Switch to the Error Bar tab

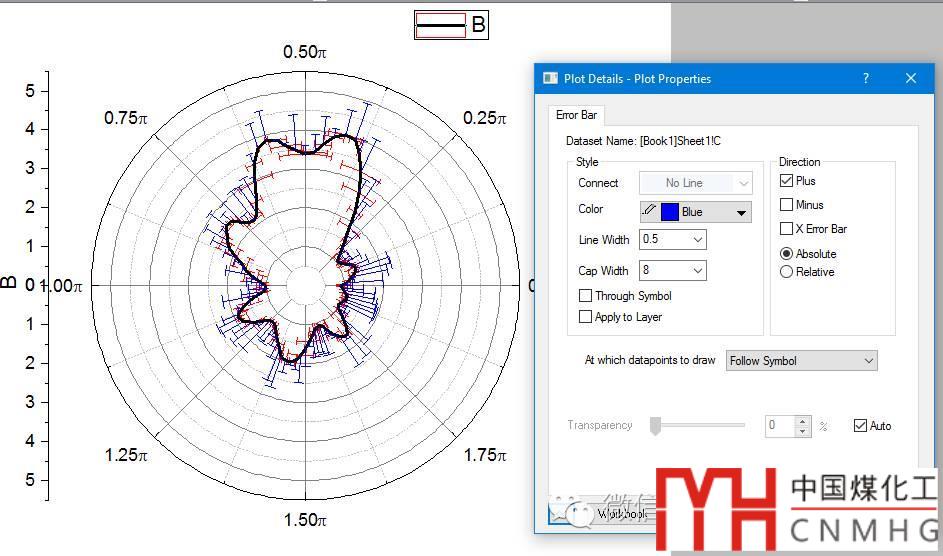tap(576, 116)
